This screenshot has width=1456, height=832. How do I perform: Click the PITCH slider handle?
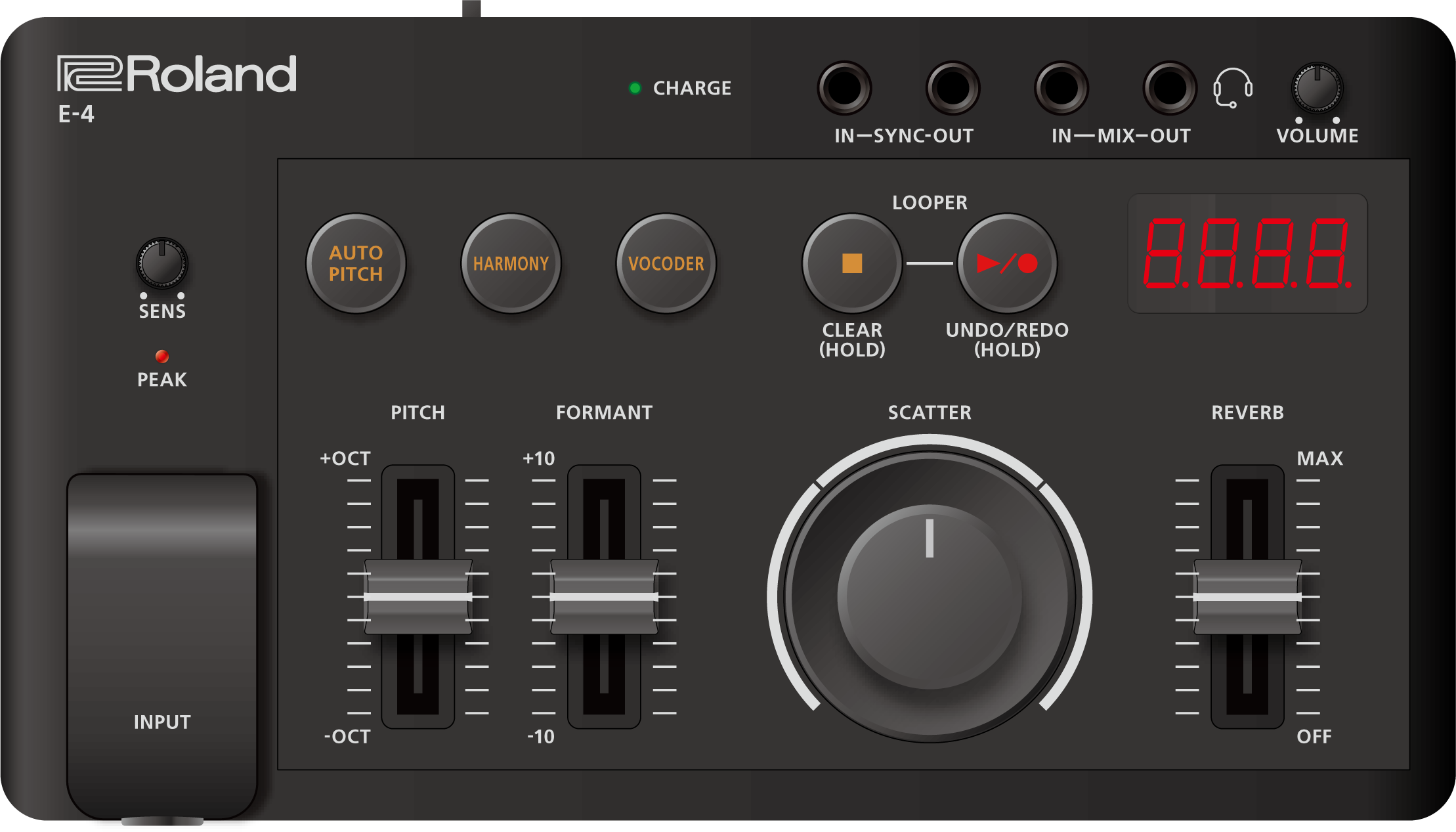(x=418, y=597)
